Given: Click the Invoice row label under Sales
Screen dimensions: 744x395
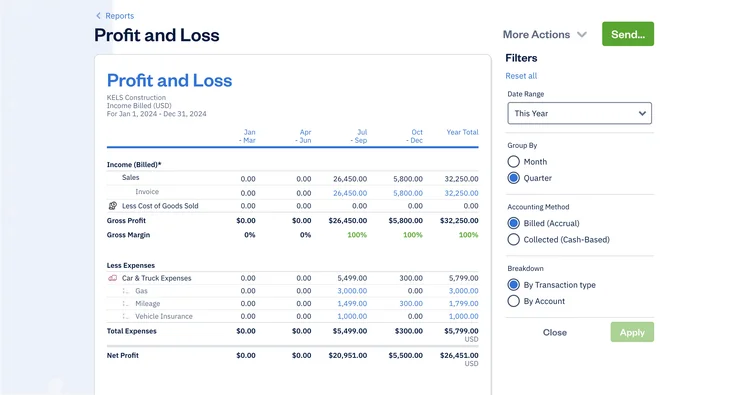Looking at the screenshot, I should [147, 192].
